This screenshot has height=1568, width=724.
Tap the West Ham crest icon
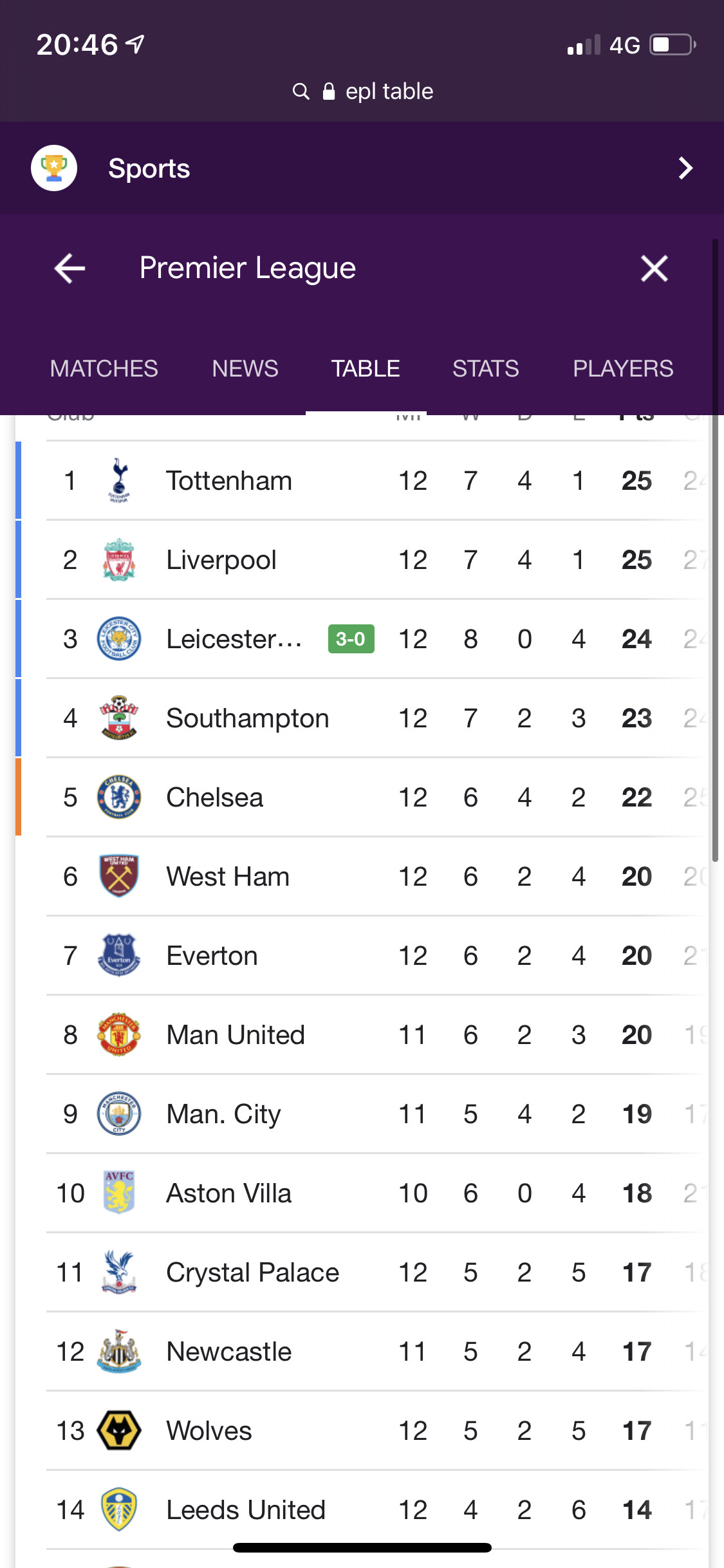coord(119,876)
